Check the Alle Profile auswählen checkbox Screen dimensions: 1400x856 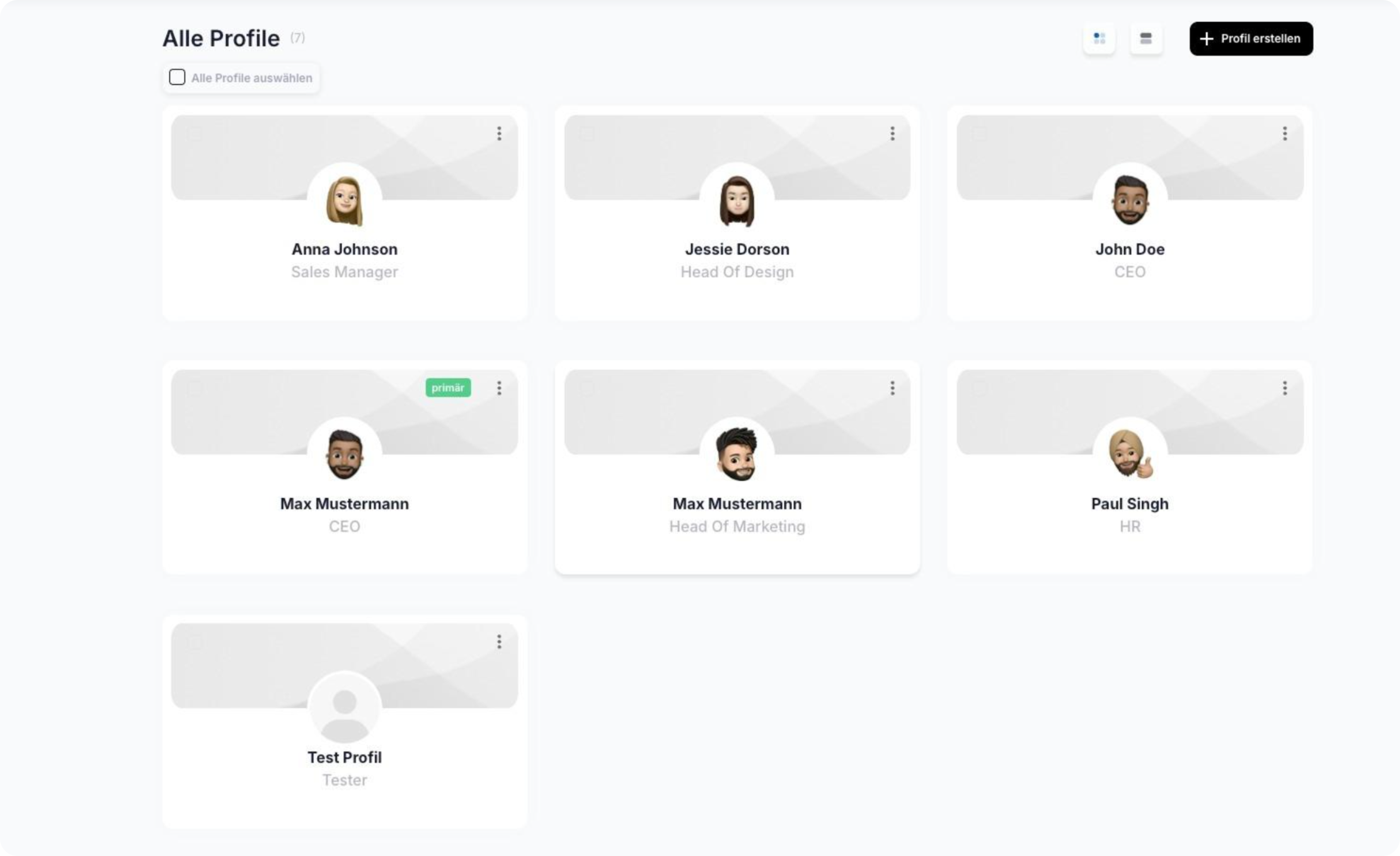pyautogui.click(x=177, y=77)
